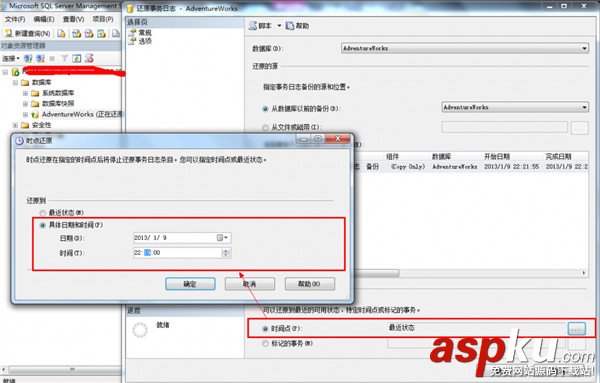Click the 安全性 folder icon in the tree

25,125
